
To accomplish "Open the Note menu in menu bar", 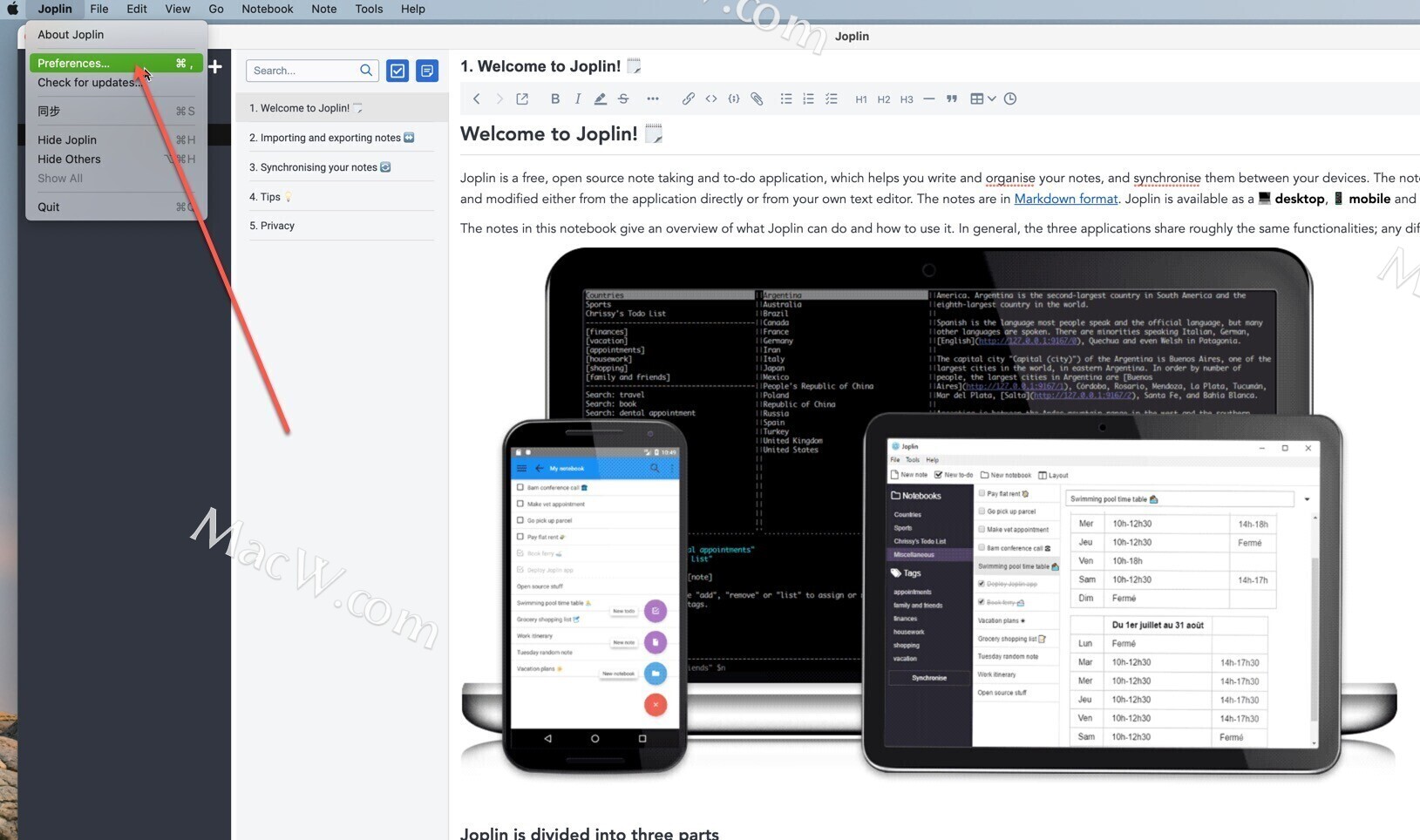I will 324,9.
